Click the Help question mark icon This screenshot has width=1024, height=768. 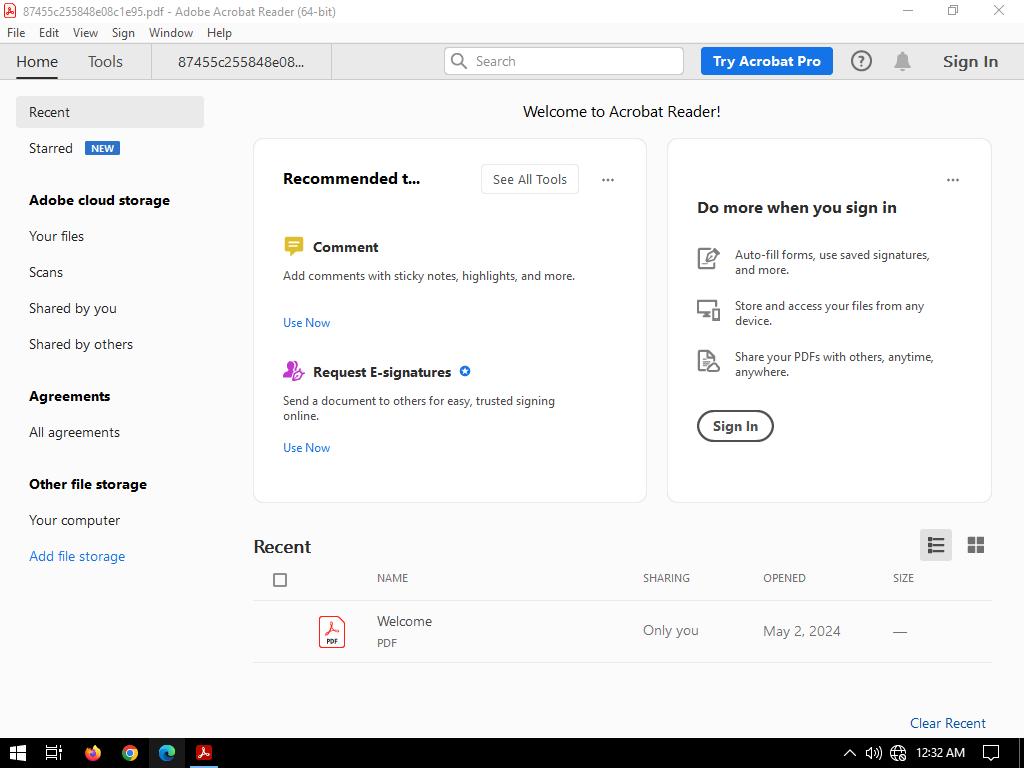pos(861,61)
